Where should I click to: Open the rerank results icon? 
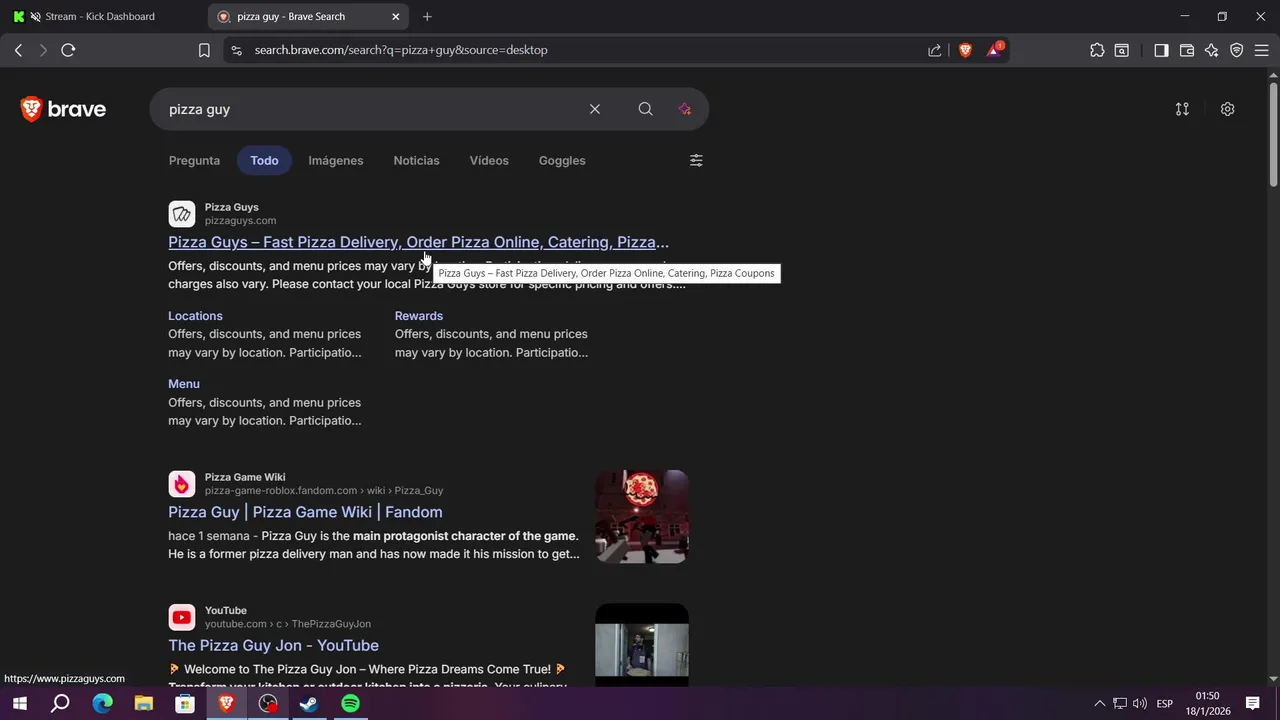tap(1182, 109)
